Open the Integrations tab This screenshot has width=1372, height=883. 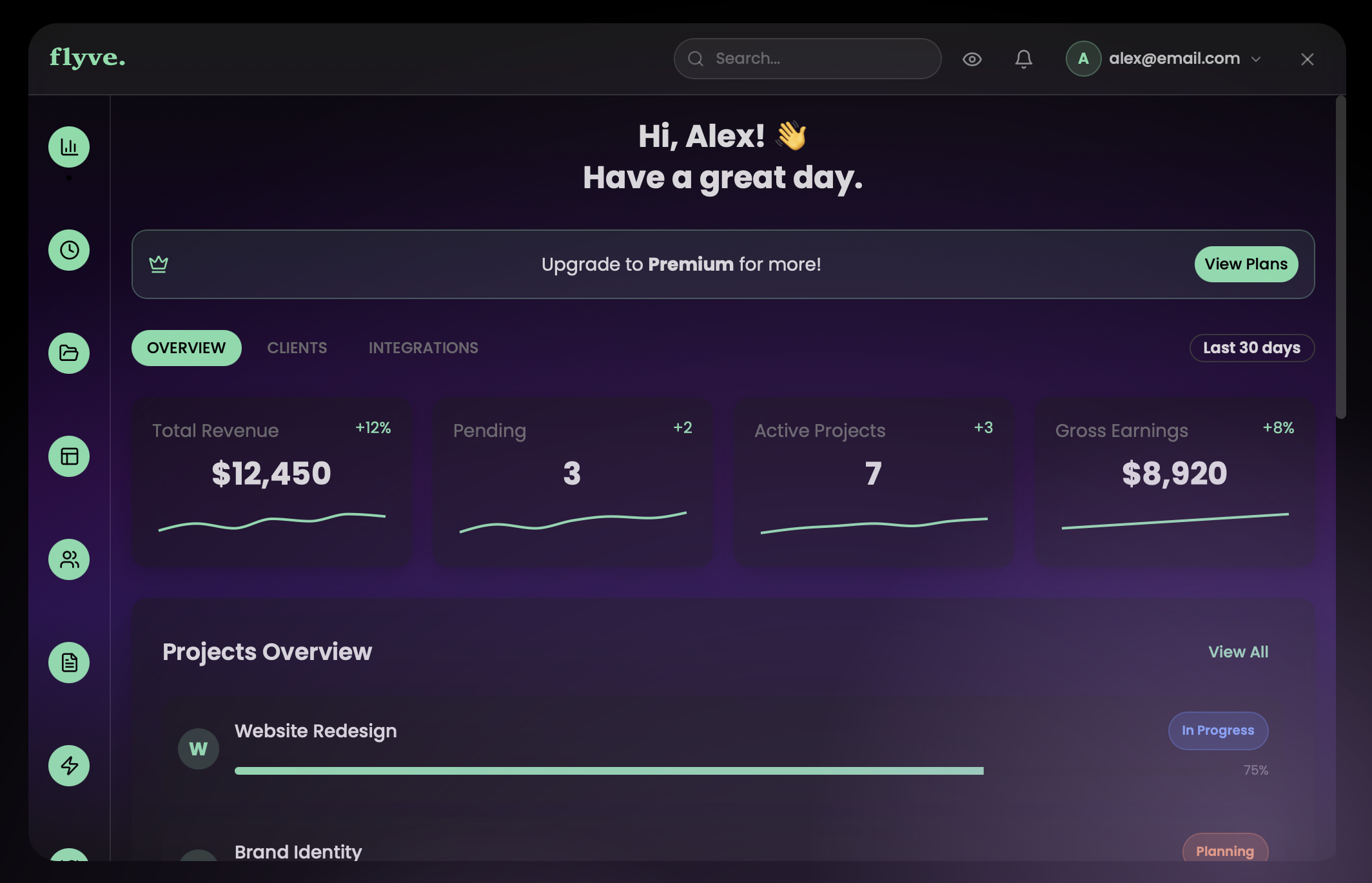(x=423, y=347)
